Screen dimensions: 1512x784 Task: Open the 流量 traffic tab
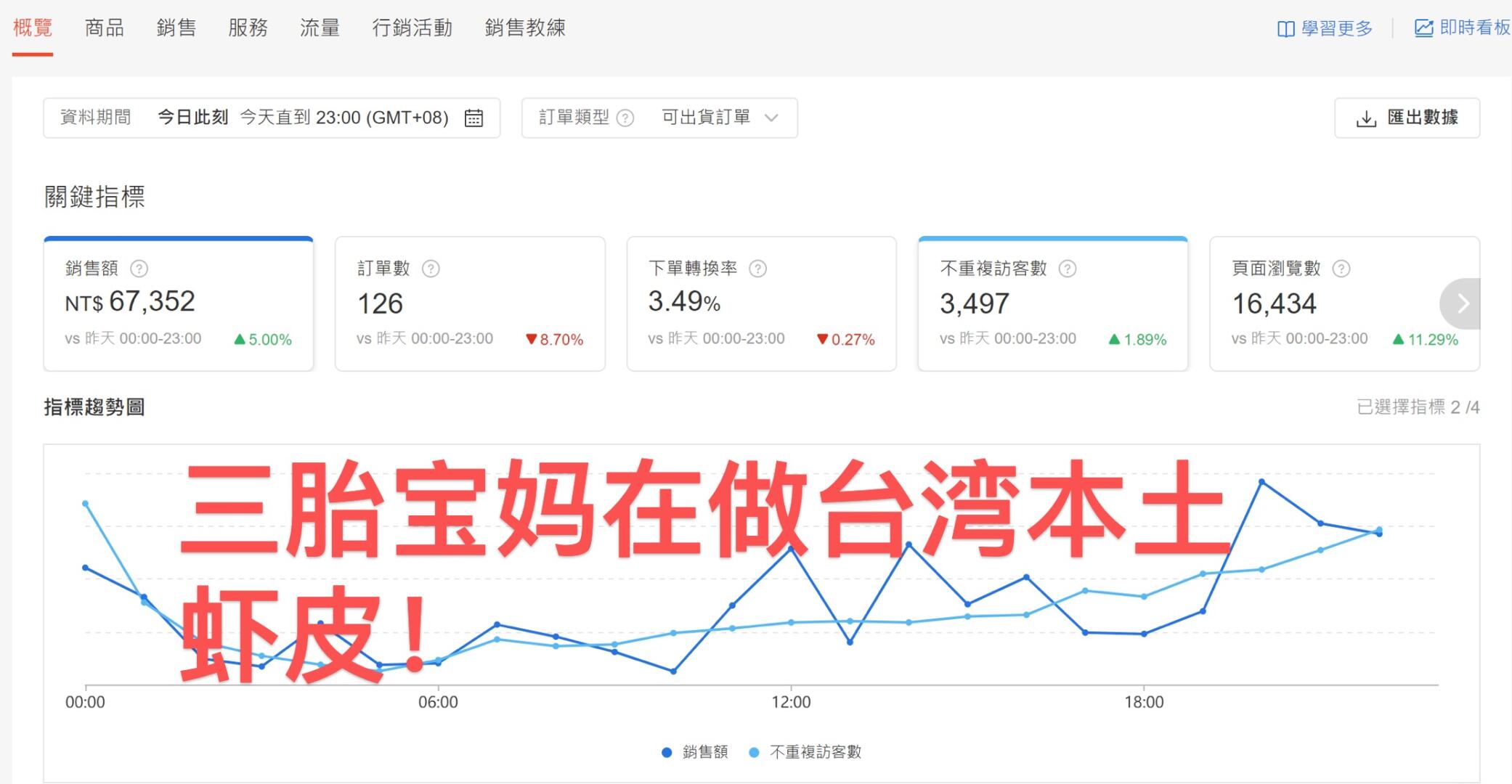pos(320,28)
